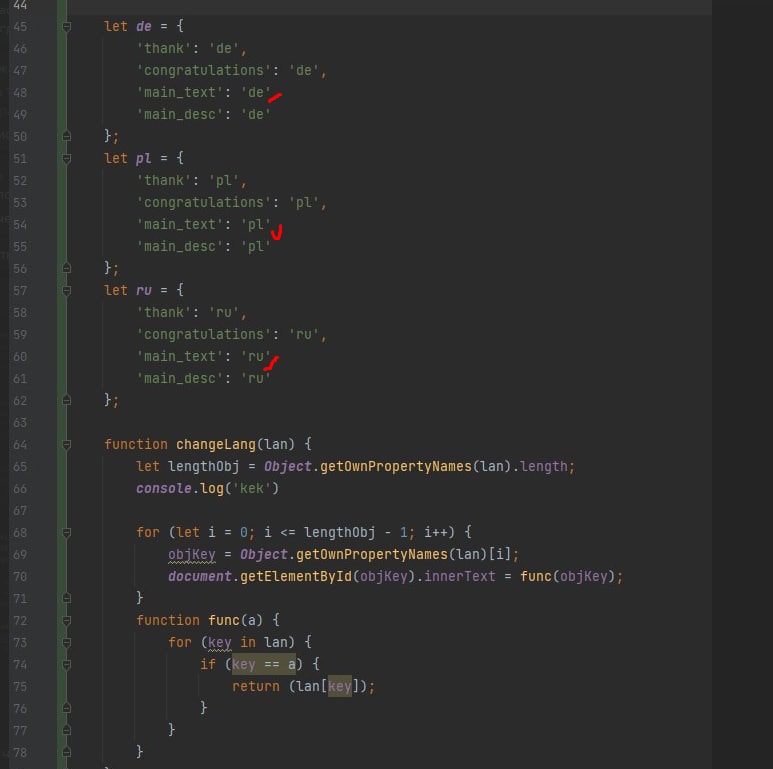The height and width of the screenshot is (769, 773).
Task: Click line number 64 in the gutter
Action: click(x=20, y=445)
